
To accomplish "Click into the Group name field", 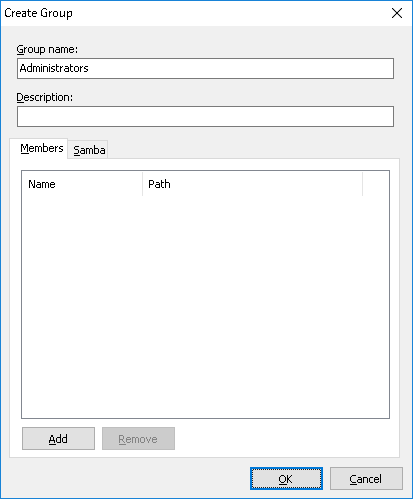I will pyautogui.click(x=205, y=69).
